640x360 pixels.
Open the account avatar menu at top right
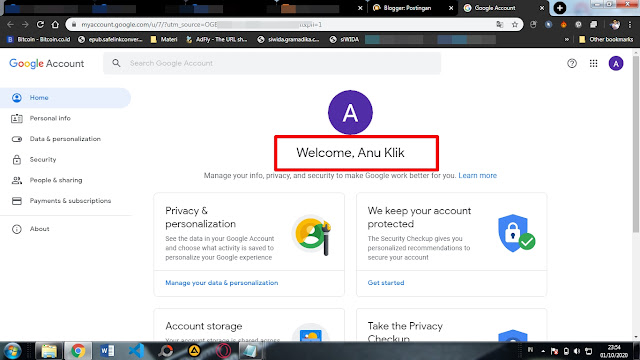tap(616, 63)
